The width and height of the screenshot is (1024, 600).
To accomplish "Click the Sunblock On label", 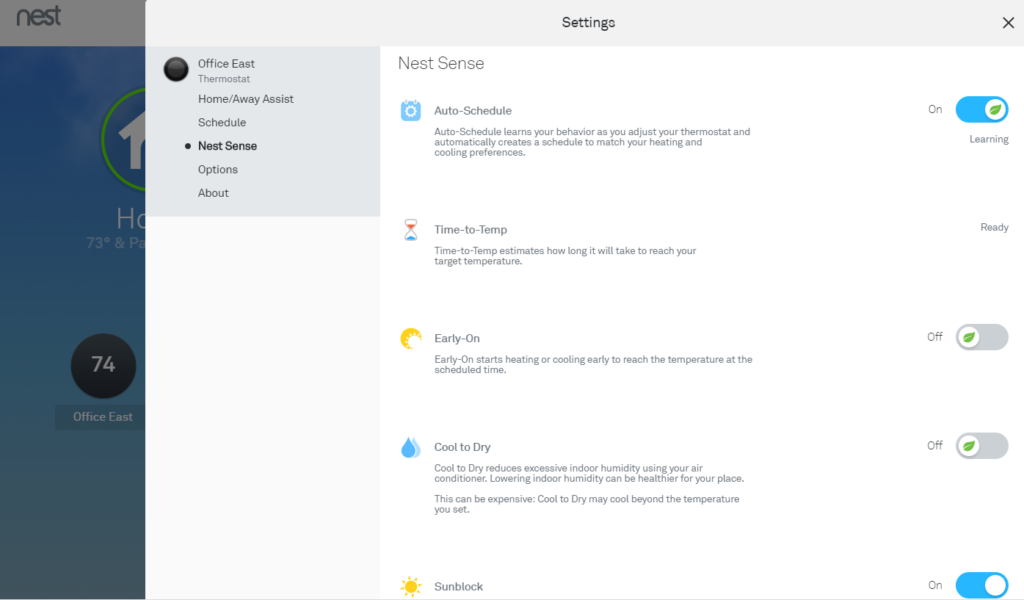I will 935,586.
